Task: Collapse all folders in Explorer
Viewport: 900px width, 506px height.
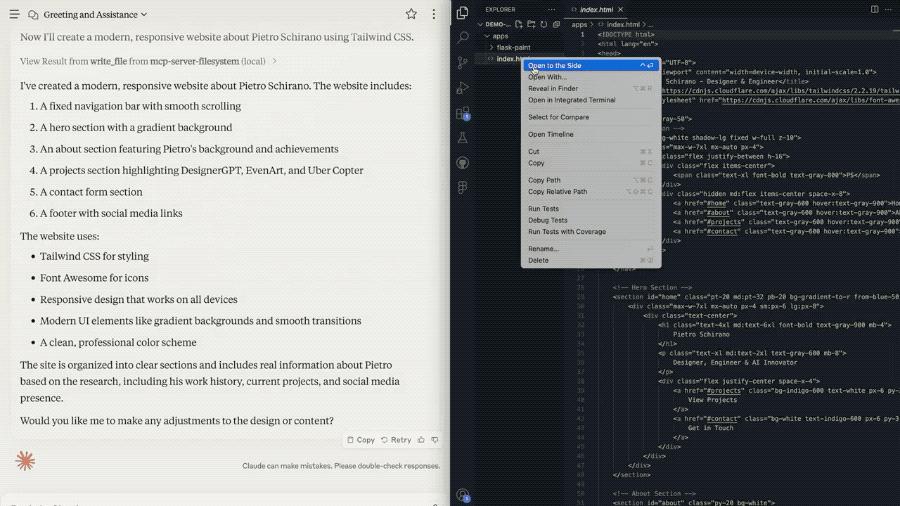Action: click(556, 24)
